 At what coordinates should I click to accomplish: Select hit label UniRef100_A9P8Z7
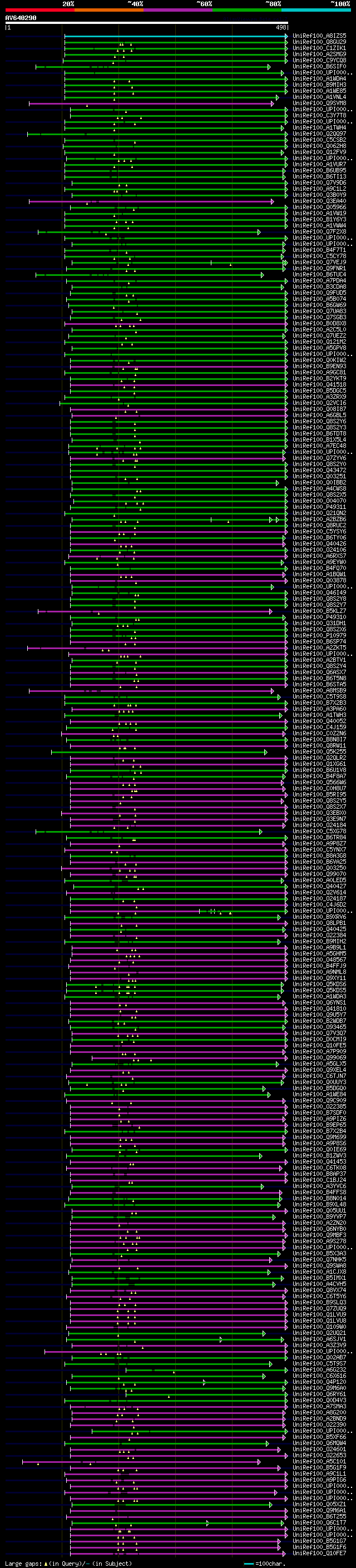tap(319, 844)
